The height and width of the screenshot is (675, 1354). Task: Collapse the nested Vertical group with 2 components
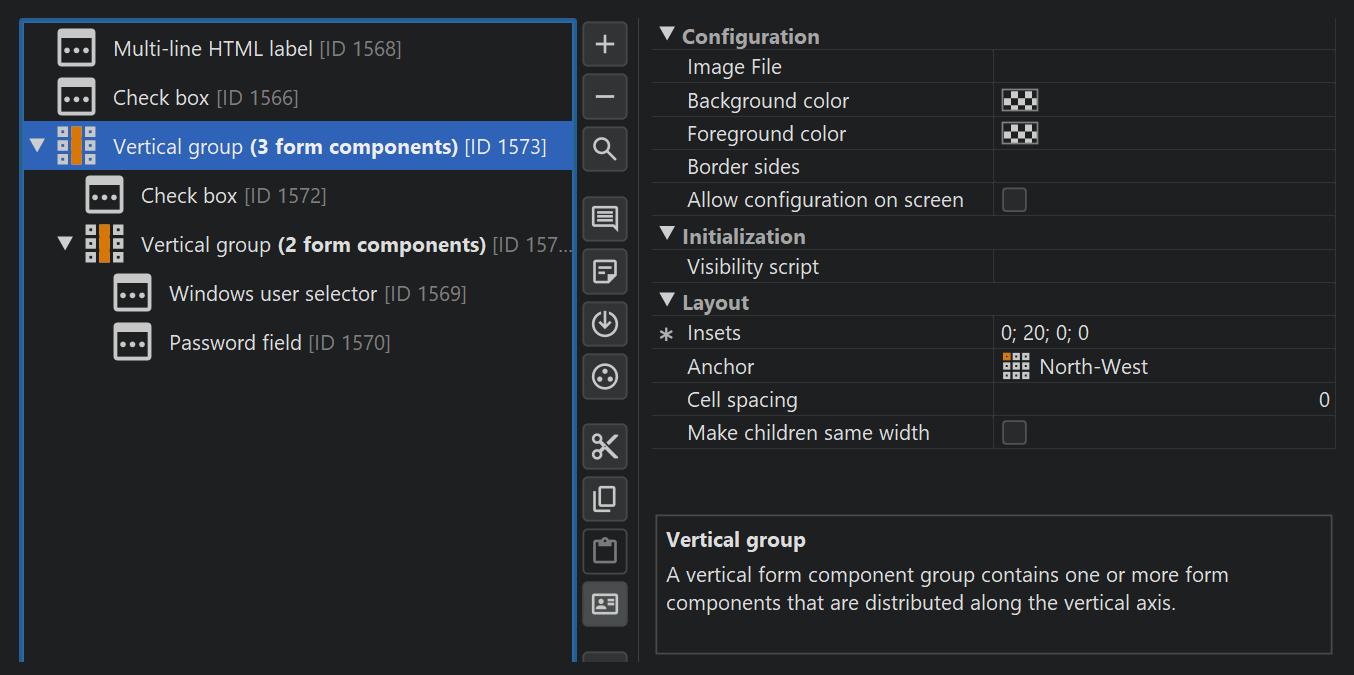point(66,244)
